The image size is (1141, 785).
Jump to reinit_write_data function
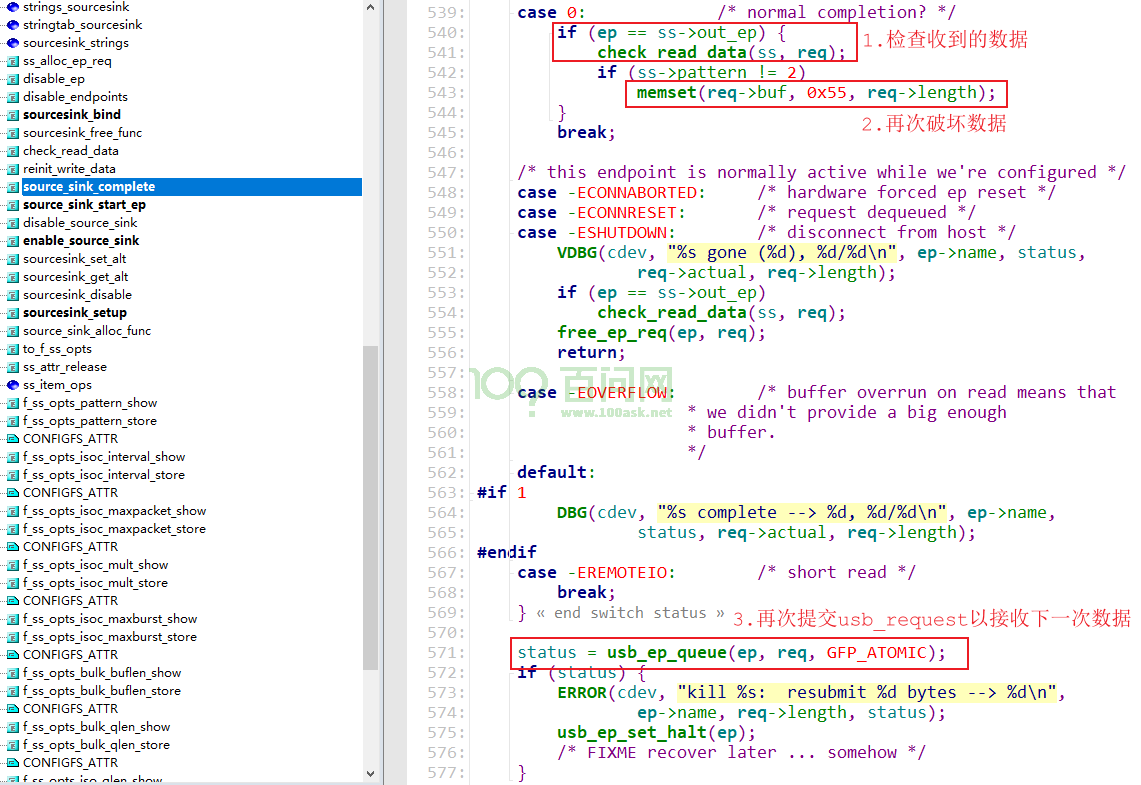point(69,169)
